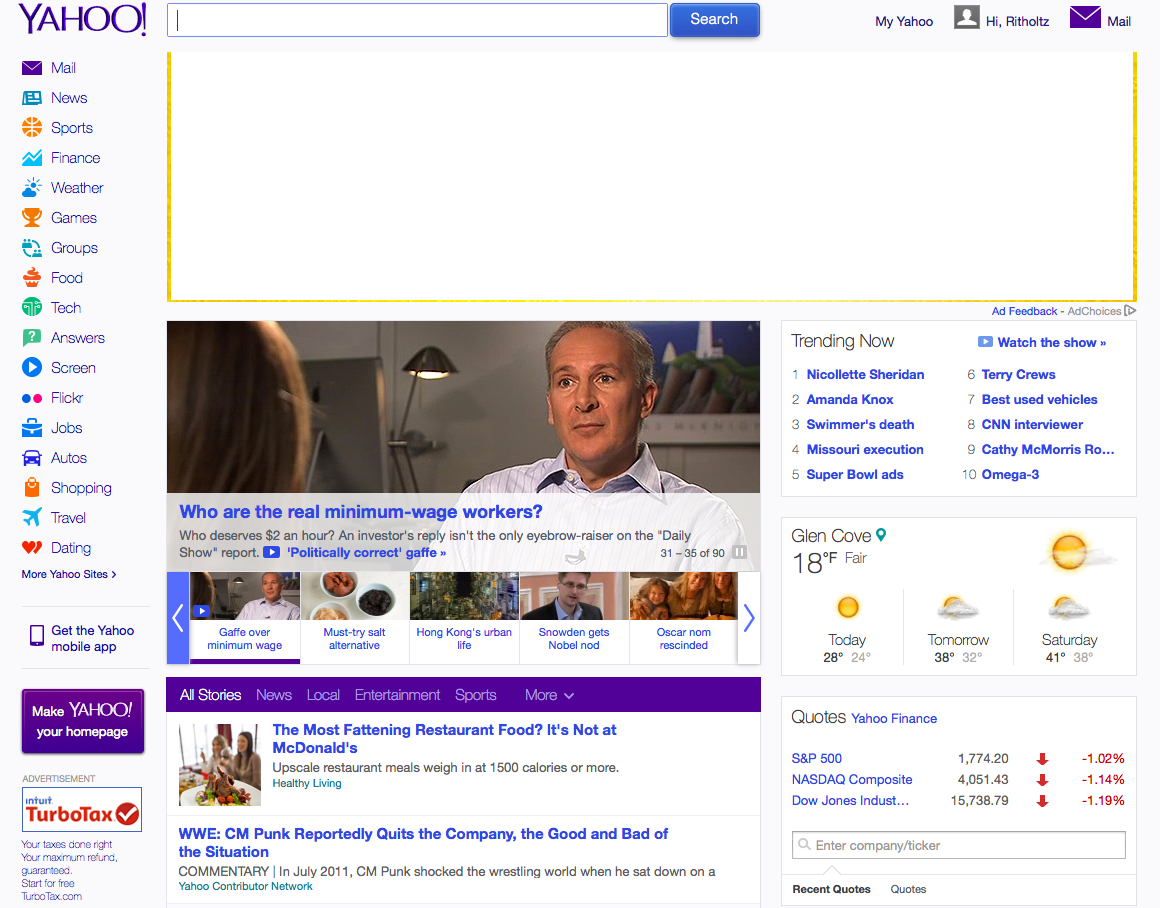
Task: Open the Finance chart icon in sidebar
Action: coord(32,158)
